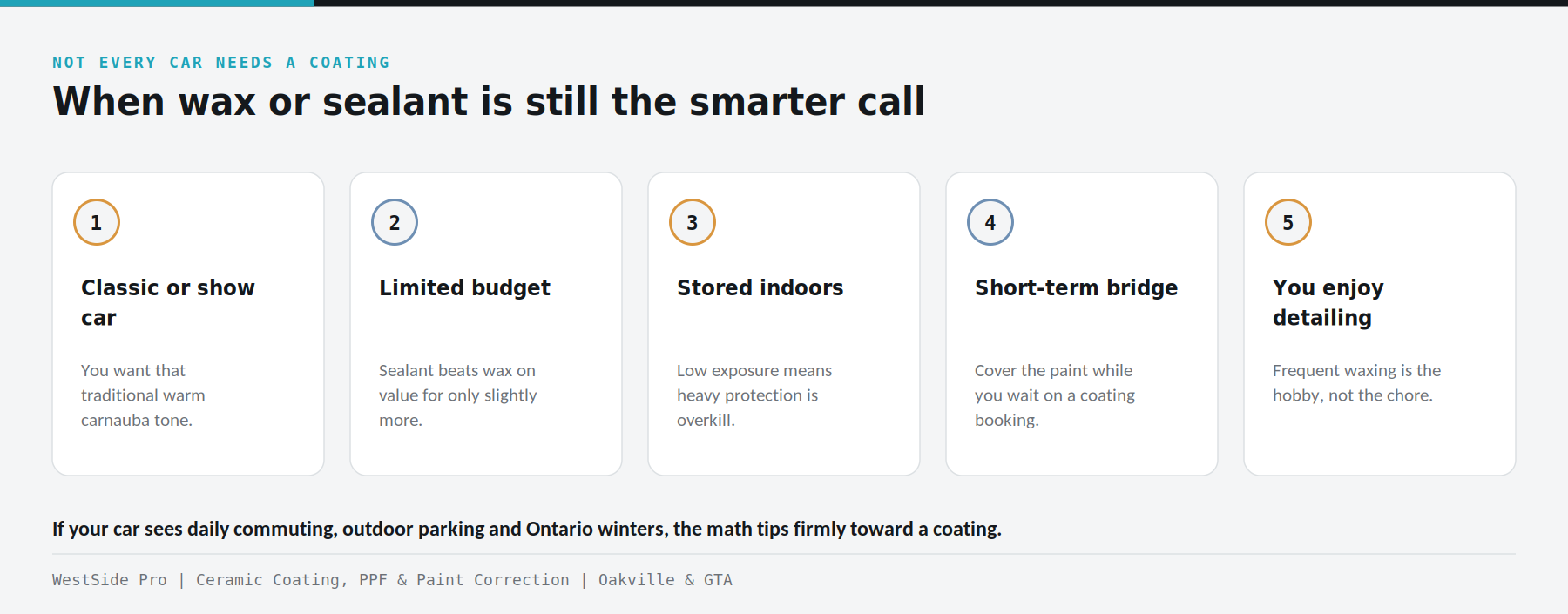
Task: Select the "Stored indoors" card title
Action: (x=760, y=288)
